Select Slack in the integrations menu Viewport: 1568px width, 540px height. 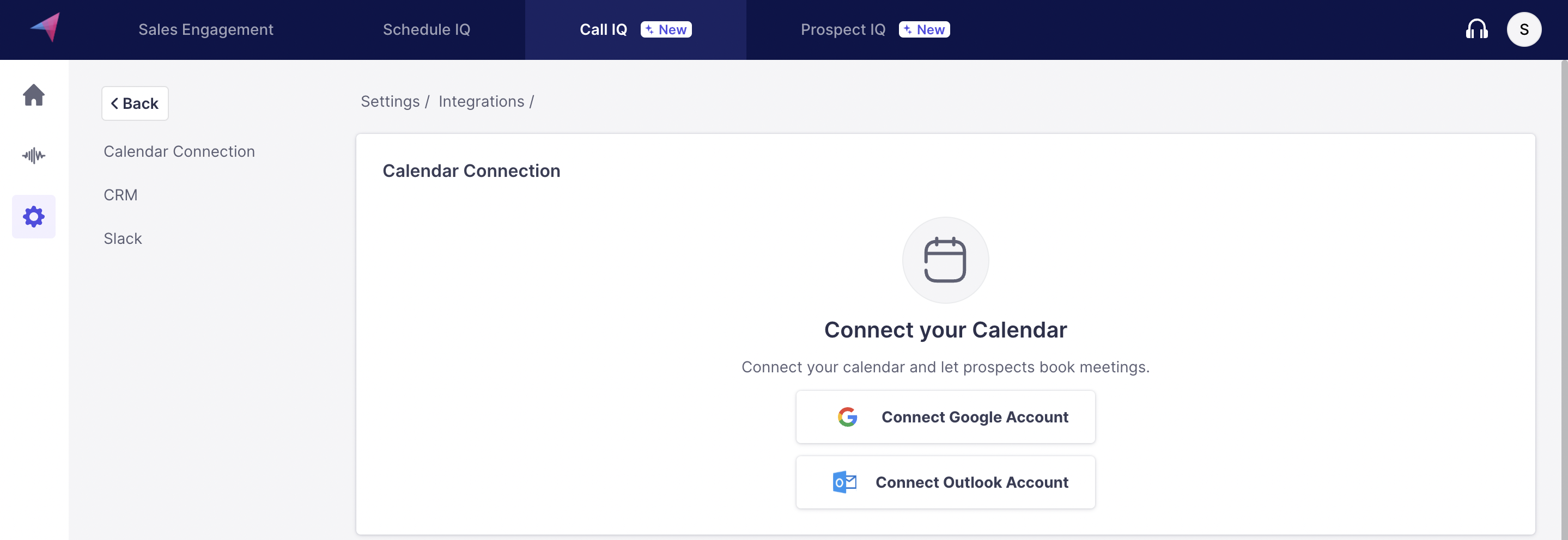[x=123, y=238]
